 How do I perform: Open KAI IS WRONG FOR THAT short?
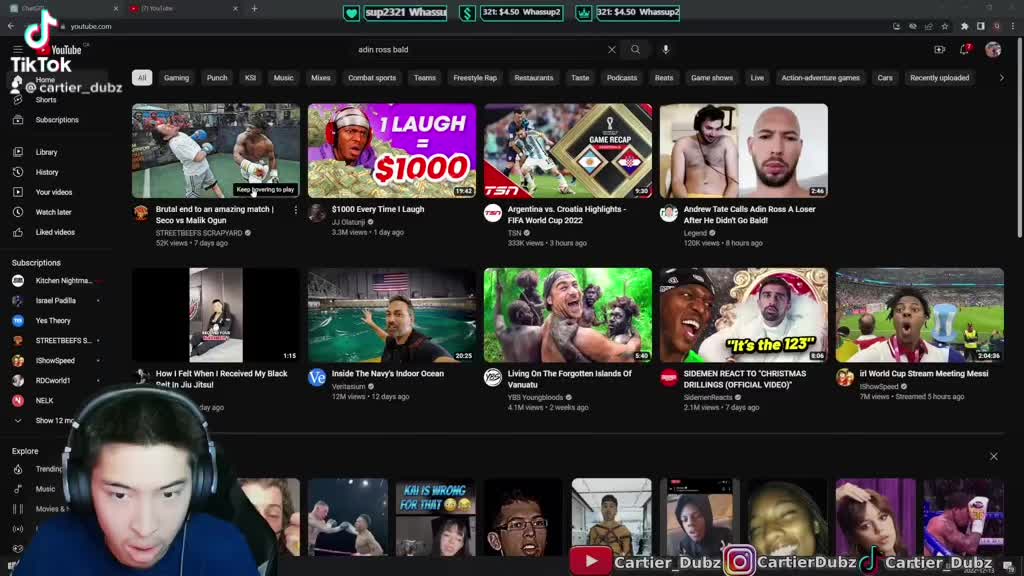436,517
